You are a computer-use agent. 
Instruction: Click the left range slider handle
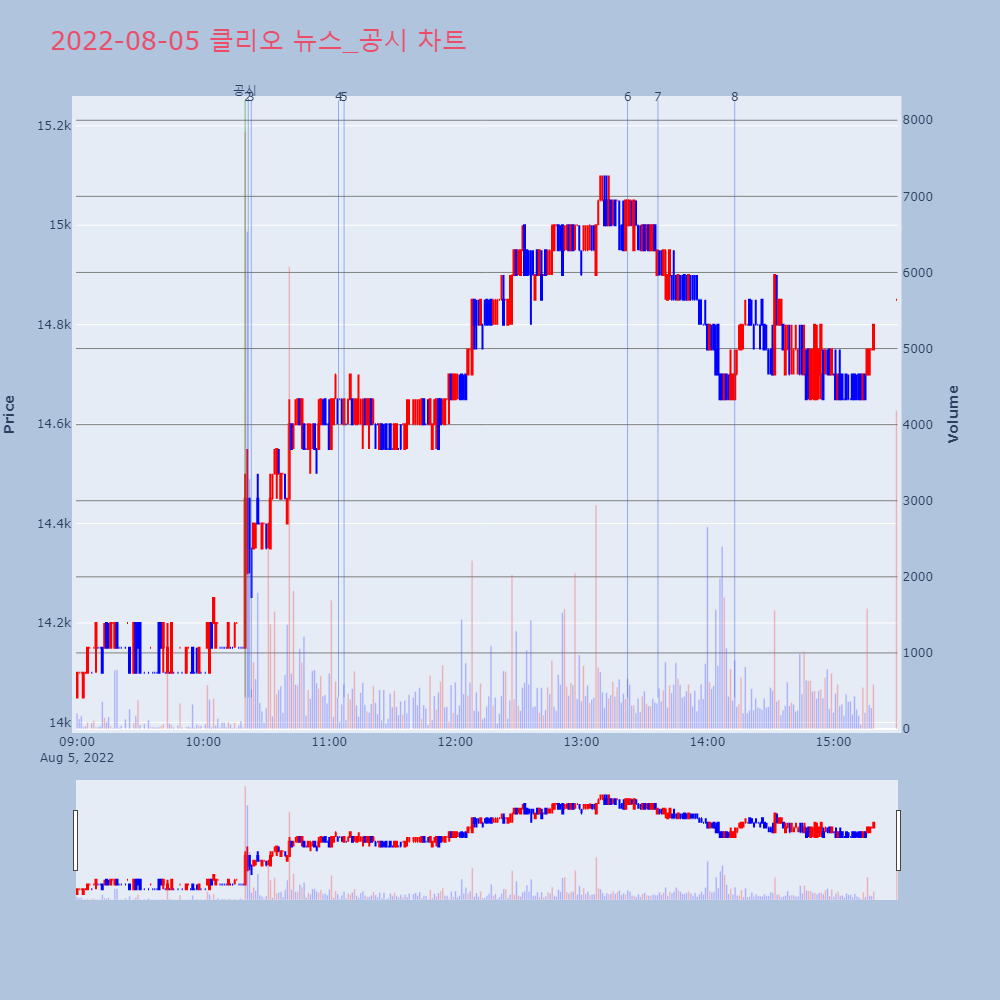(75, 840)
